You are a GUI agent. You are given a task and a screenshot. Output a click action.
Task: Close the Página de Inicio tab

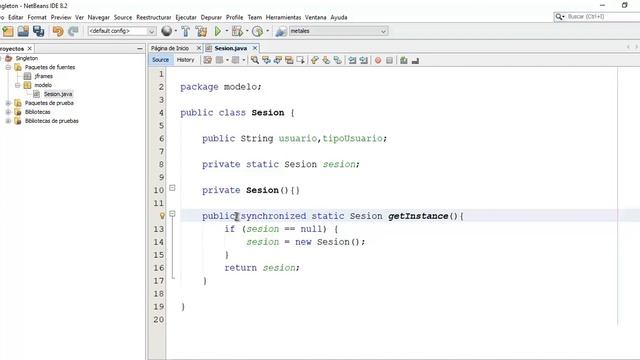coord(199,48)
